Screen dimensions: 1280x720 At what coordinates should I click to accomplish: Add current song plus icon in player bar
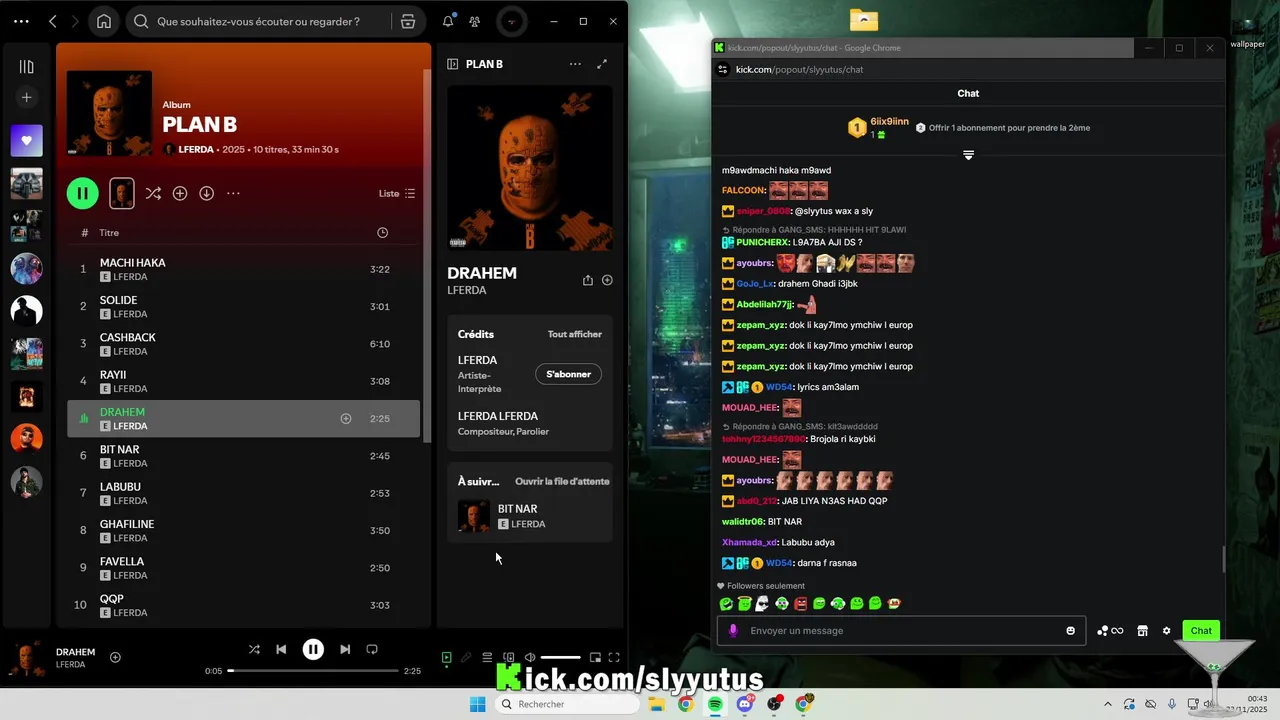pyautogui.click(x=115, y=657)
